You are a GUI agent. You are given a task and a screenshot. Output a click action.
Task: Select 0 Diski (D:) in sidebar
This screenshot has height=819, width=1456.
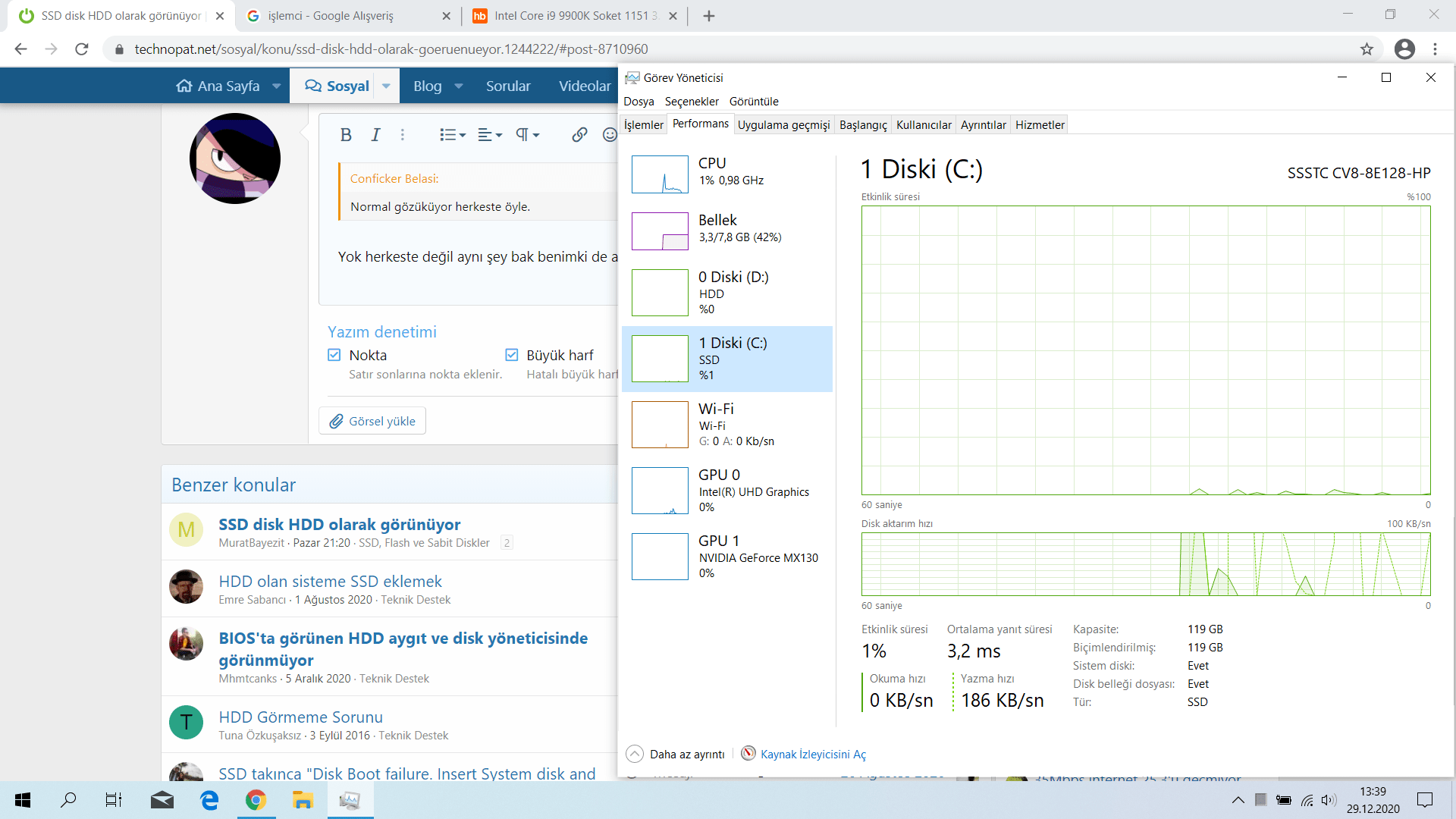[726, 293]
